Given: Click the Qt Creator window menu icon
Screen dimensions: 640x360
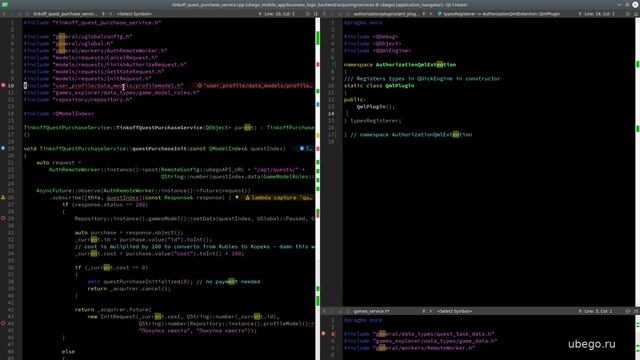Looking at the screenshot, I should tap(4, 4).
